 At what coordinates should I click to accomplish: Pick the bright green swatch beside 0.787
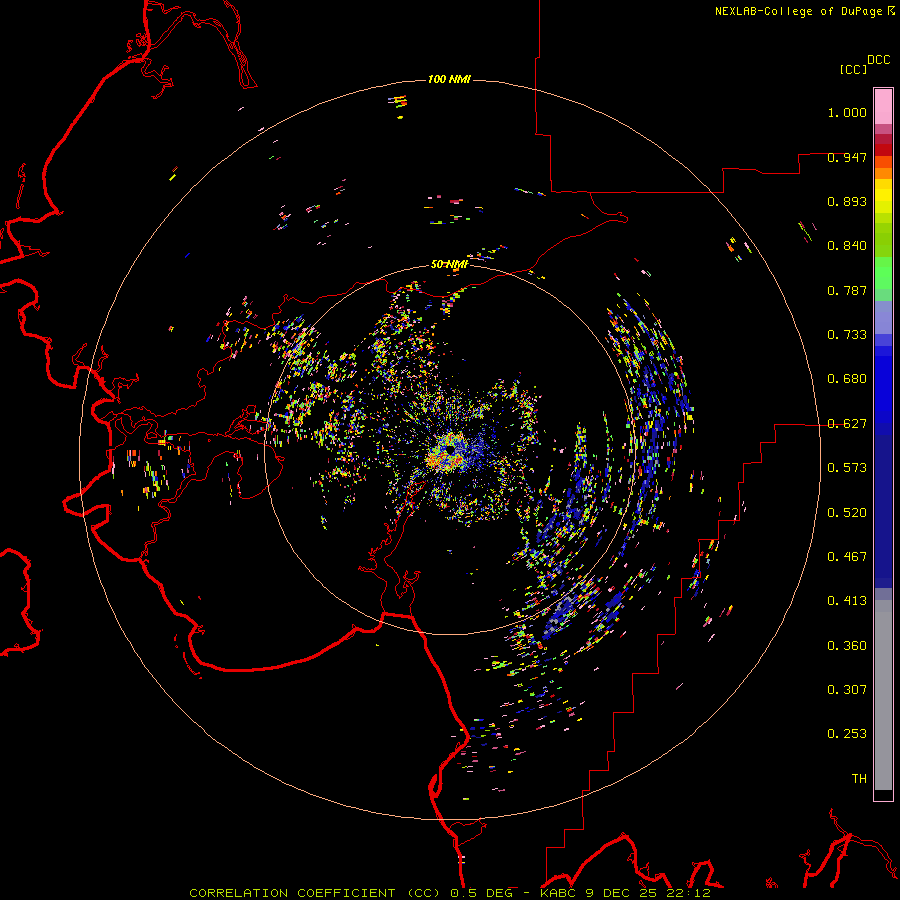tap(883, 273)
